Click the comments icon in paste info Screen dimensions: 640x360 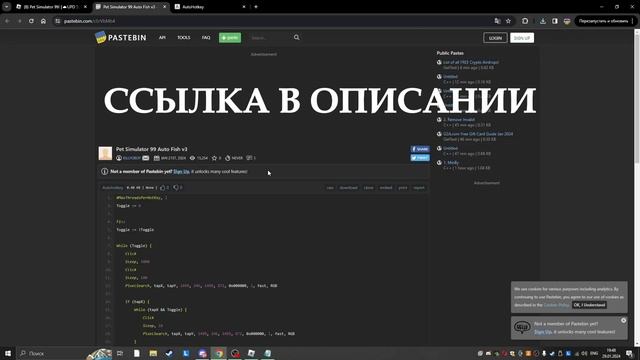[249, 158]
